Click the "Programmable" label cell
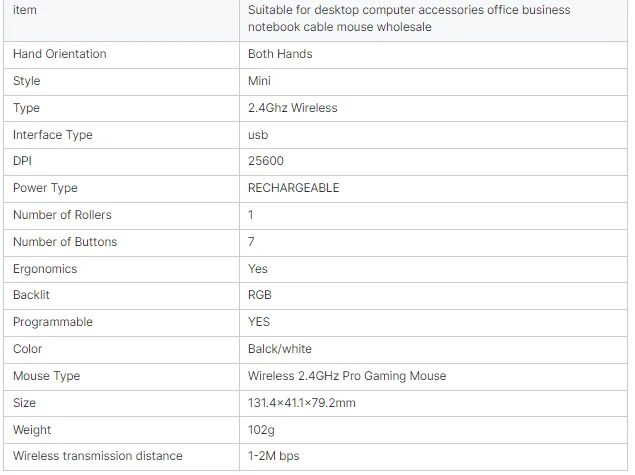 coord(53,322)
